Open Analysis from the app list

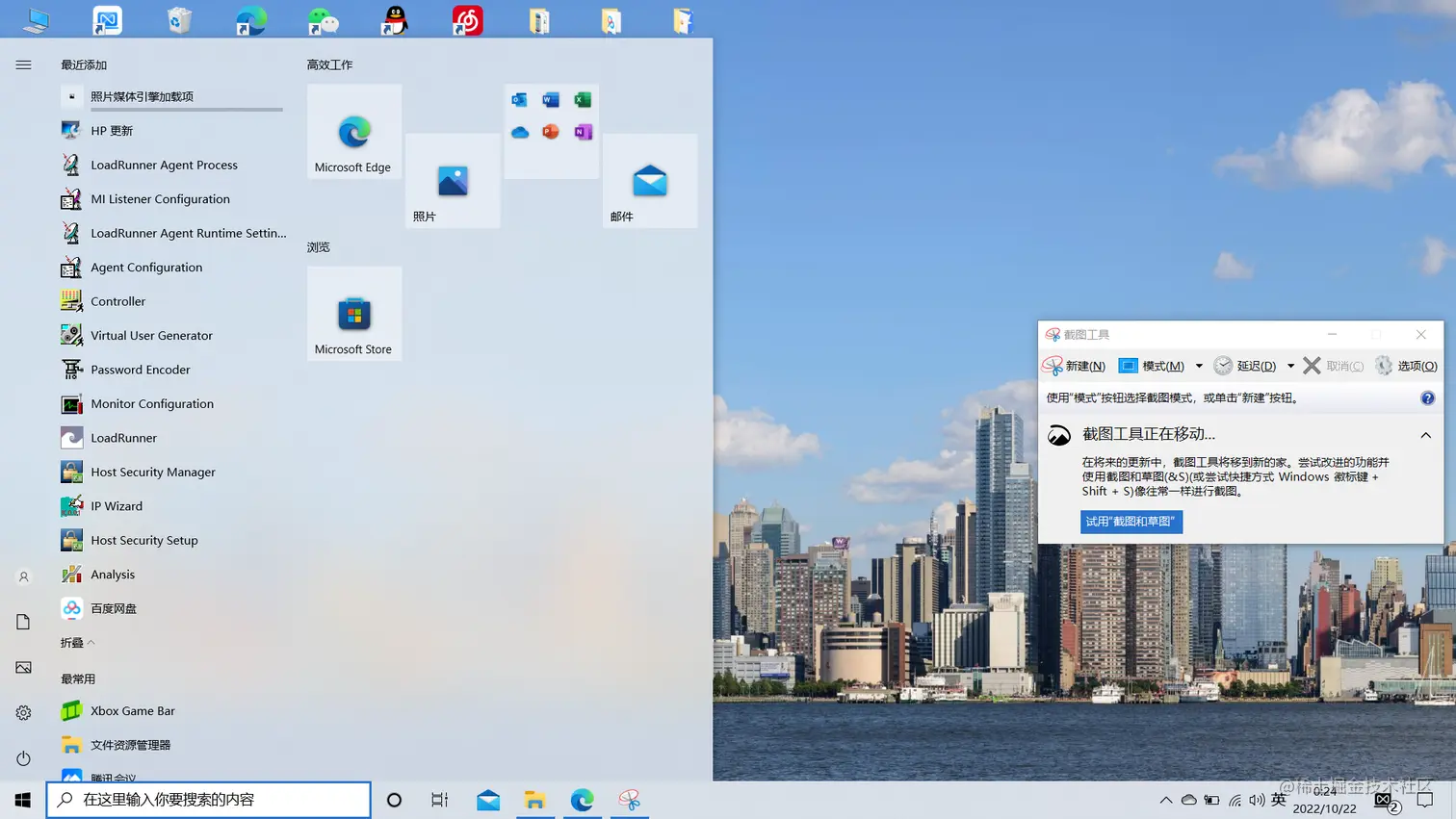[x=171, y=575]
